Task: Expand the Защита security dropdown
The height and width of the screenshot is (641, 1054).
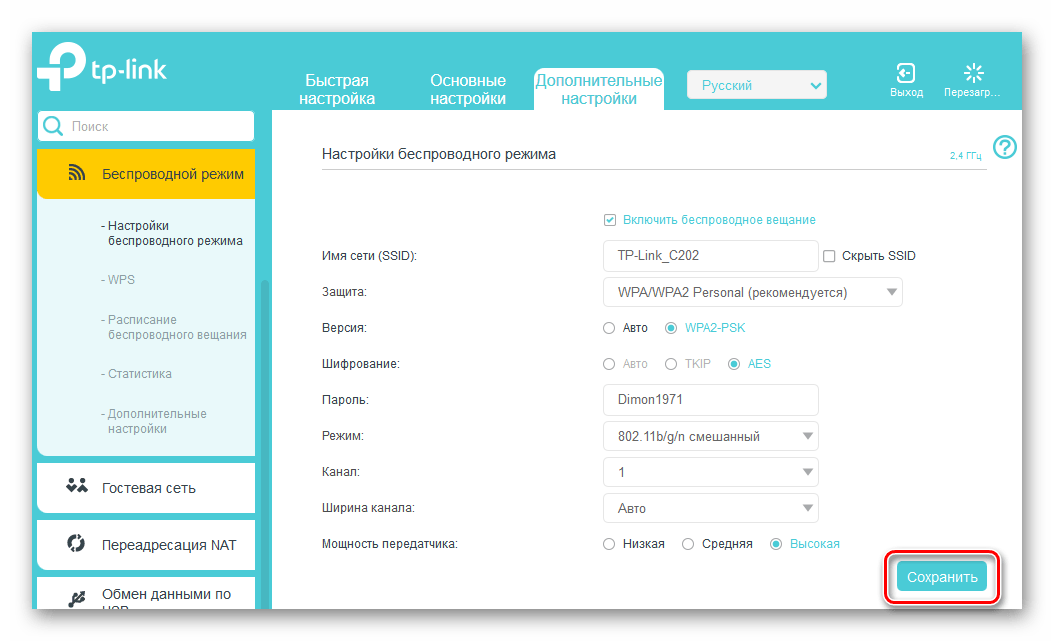Action: click(752, 292)
